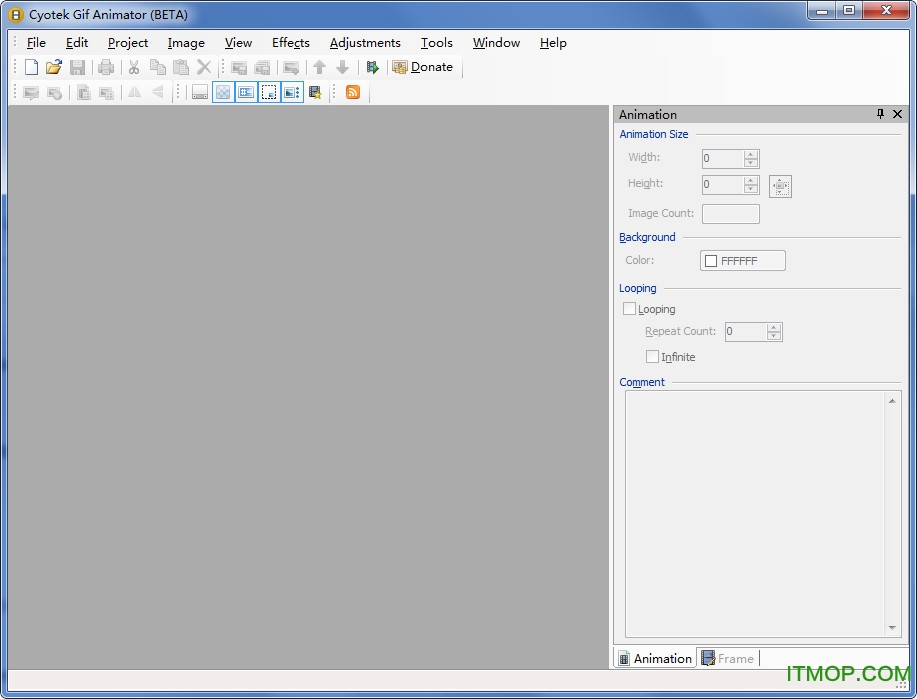Click the resize-to-fit icon beside Height
The image size is (917, 699).
coord(780,186)
